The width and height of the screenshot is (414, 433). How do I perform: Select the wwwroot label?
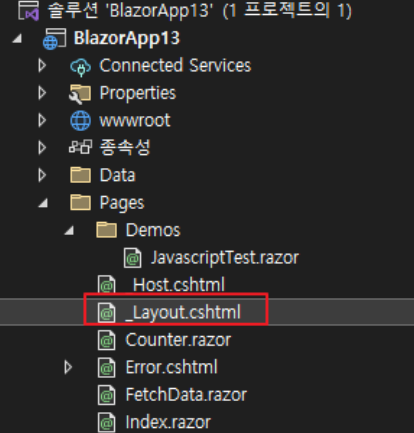[x=135, y=121]
